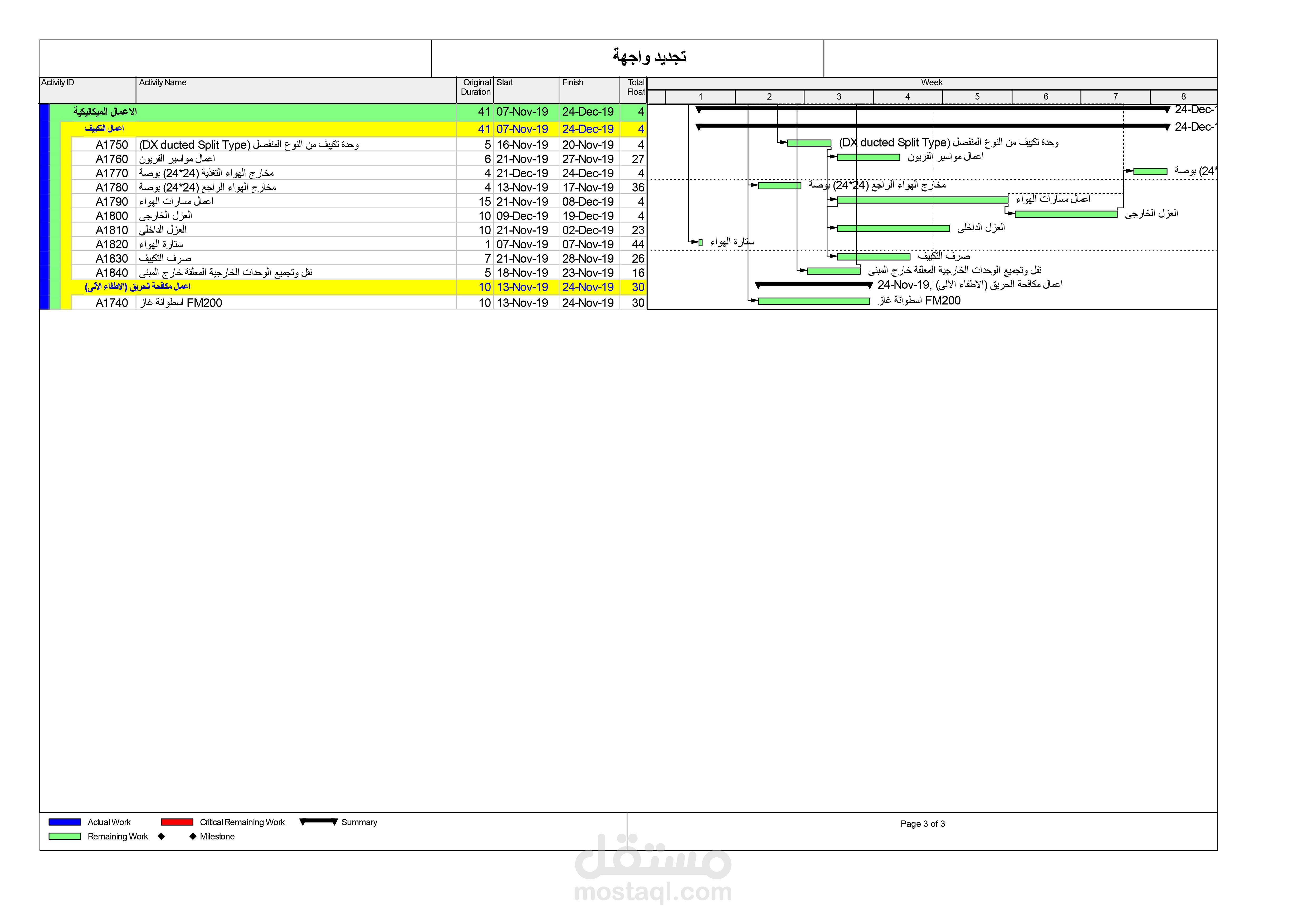Image resolution: width=1307 pixels, height=924 pixels.
Task: Click the red Critical Remaining Work swatch
Action: point(177,822)
